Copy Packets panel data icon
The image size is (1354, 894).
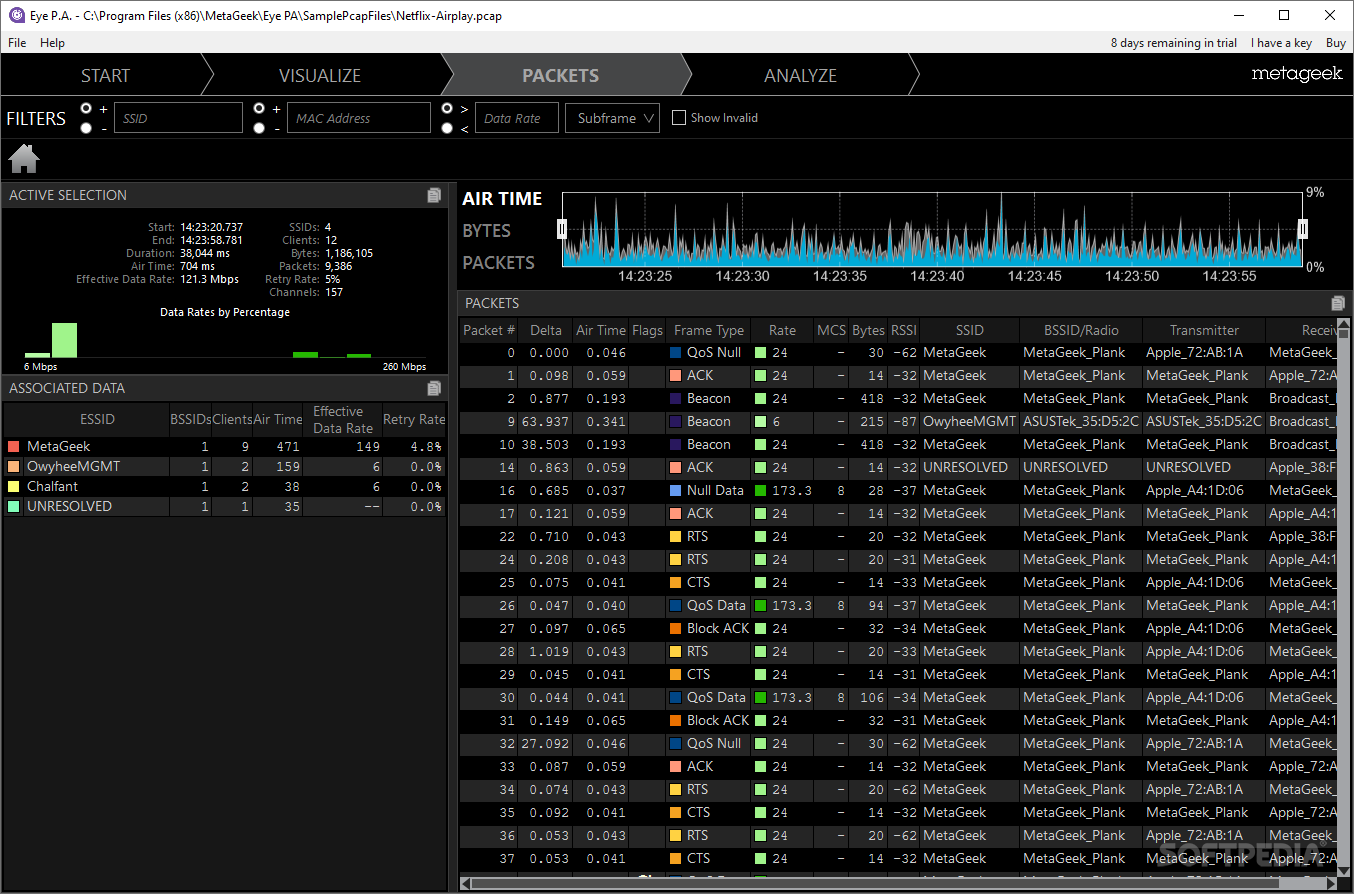click(1338, 303)
